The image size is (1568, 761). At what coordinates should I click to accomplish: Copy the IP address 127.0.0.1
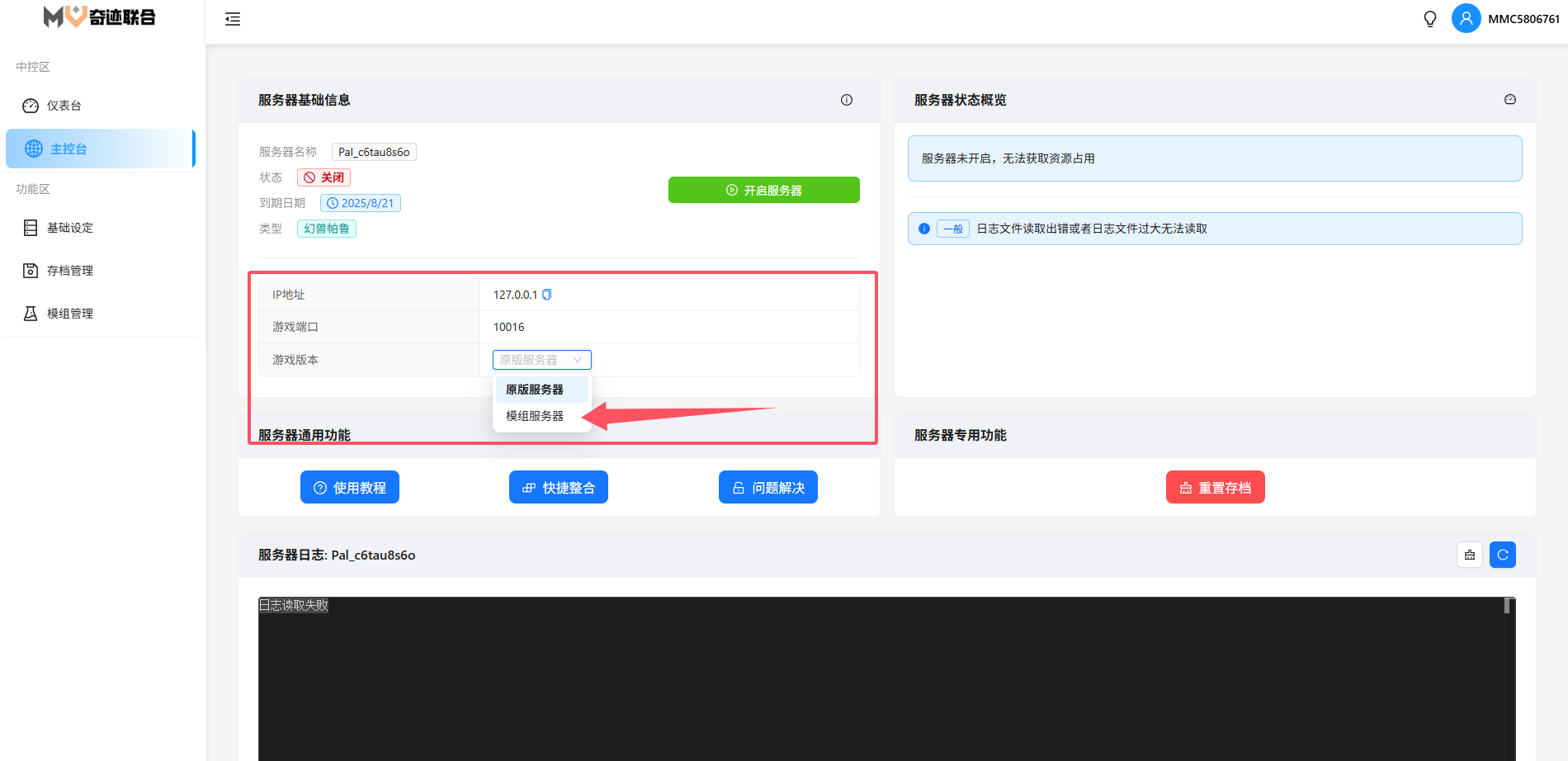pos(546,295)
